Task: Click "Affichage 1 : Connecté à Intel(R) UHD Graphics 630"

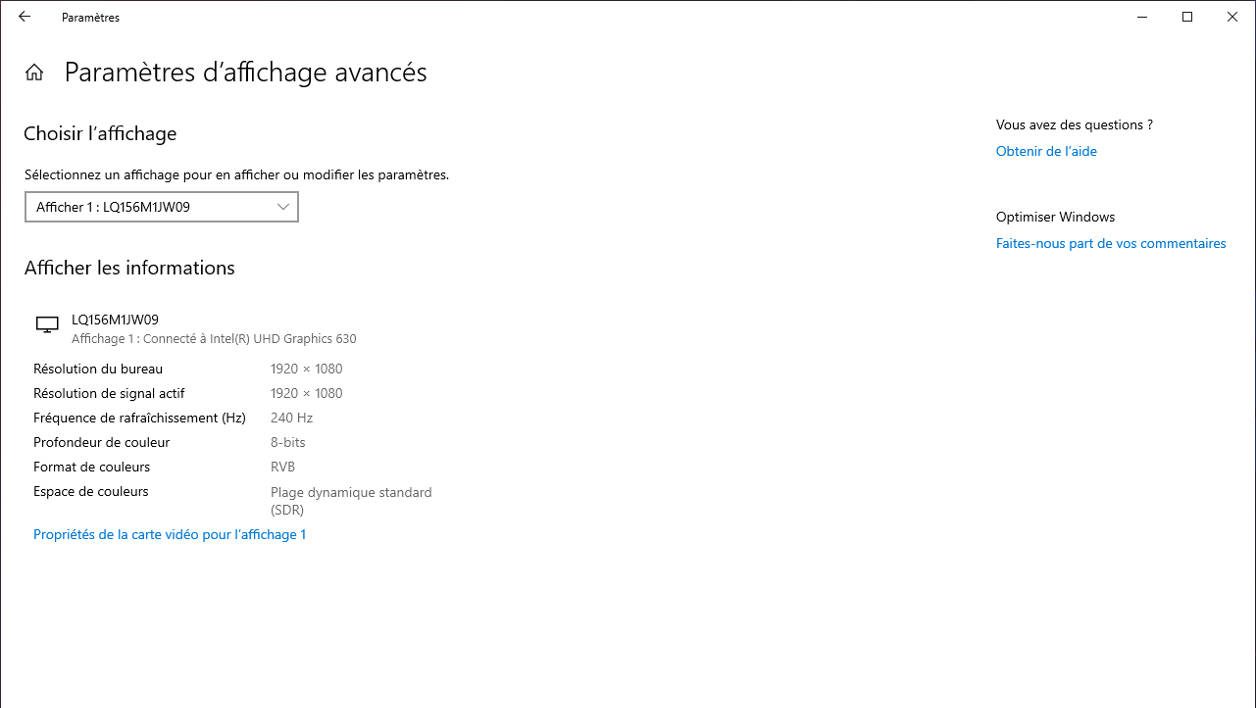Action: point(213,339)
